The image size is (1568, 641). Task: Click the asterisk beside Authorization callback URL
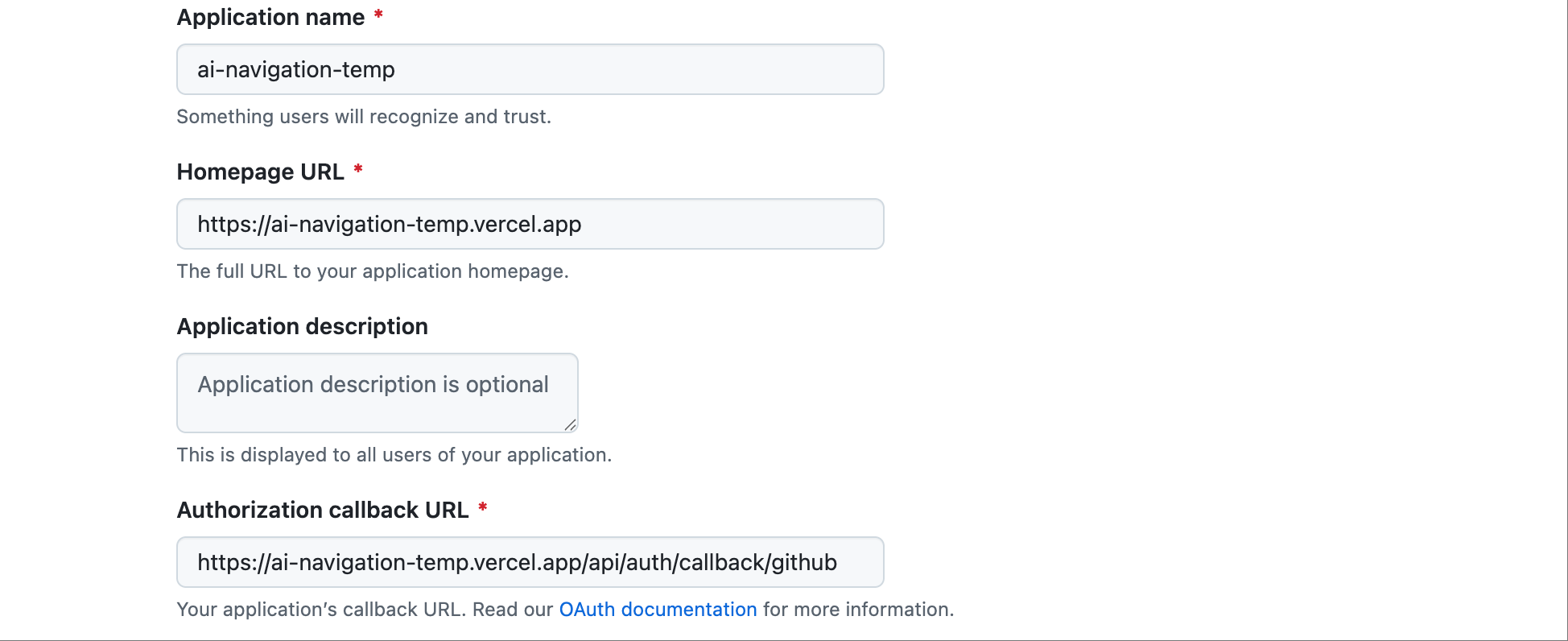(x=483, y=505)
